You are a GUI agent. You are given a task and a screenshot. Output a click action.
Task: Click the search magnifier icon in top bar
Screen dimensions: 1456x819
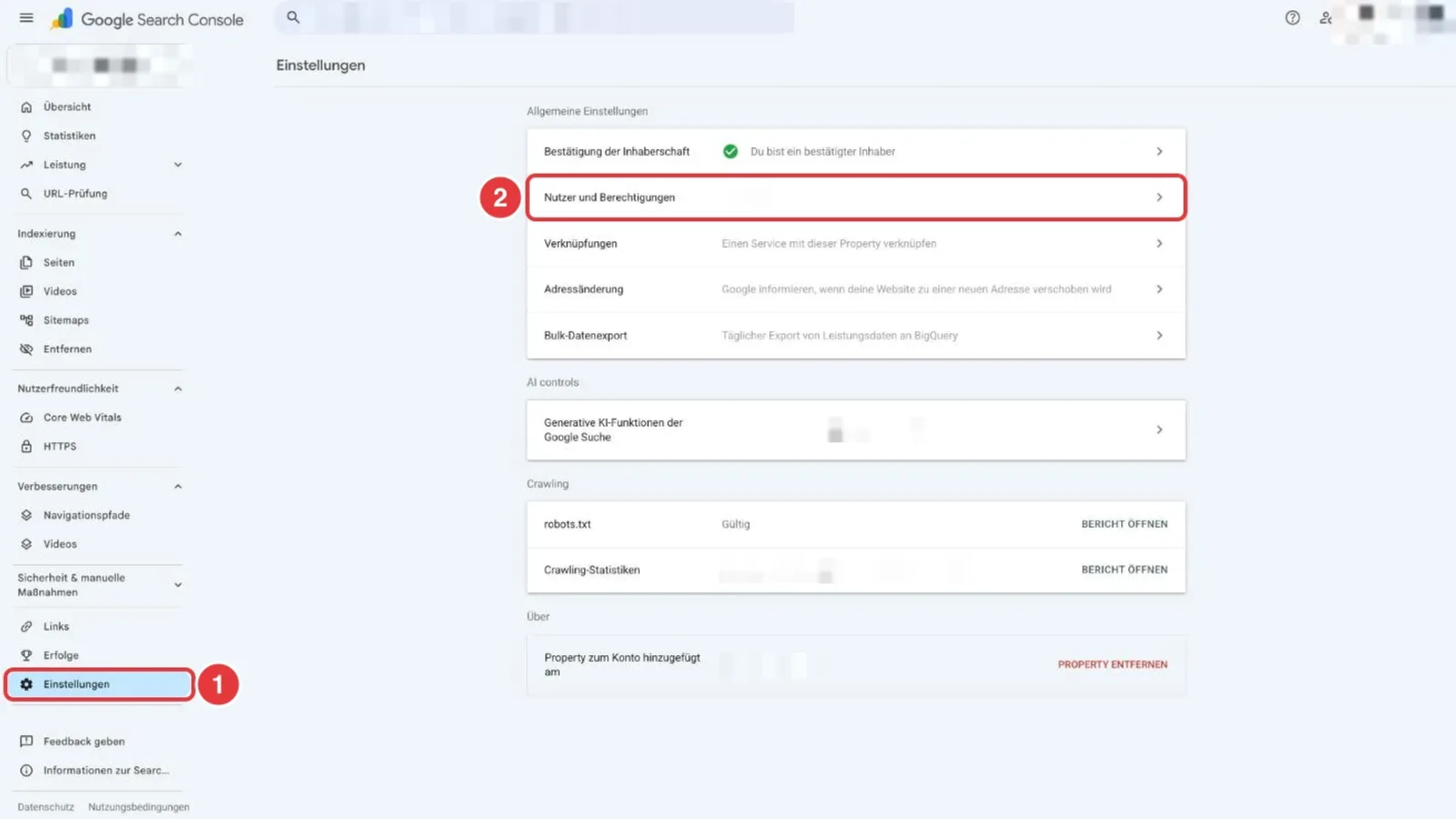(x=293, y=17)
